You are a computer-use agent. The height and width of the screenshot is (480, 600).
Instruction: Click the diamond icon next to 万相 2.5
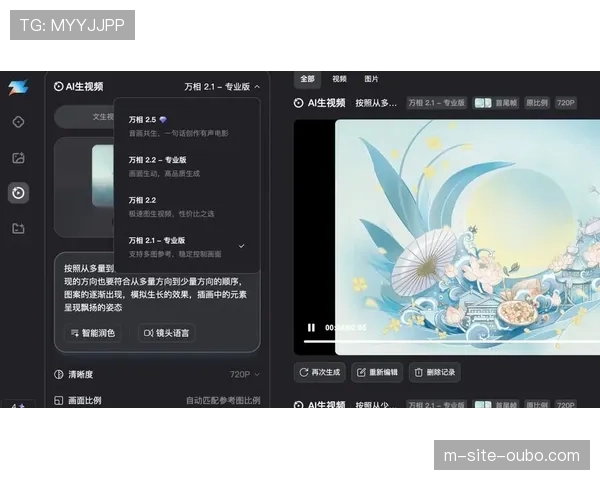point(163,120)
